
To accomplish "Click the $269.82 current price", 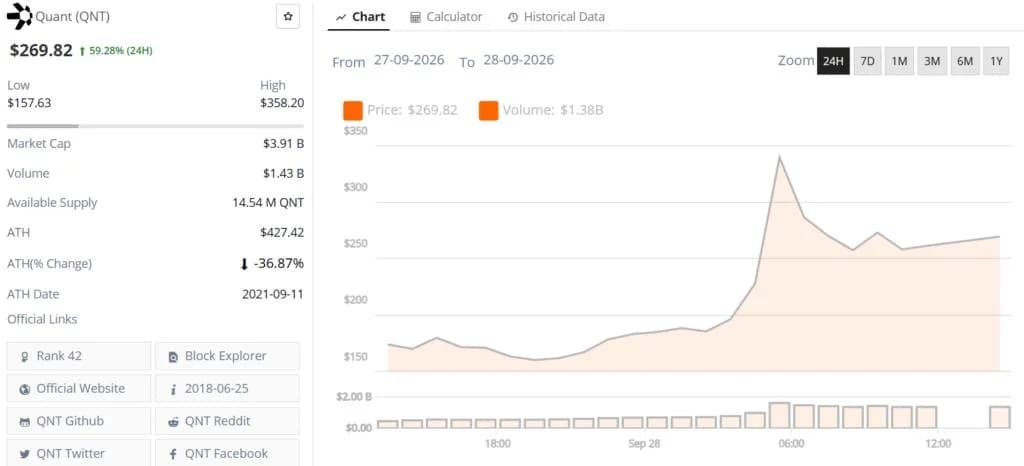I will click(x=40, y=50).
